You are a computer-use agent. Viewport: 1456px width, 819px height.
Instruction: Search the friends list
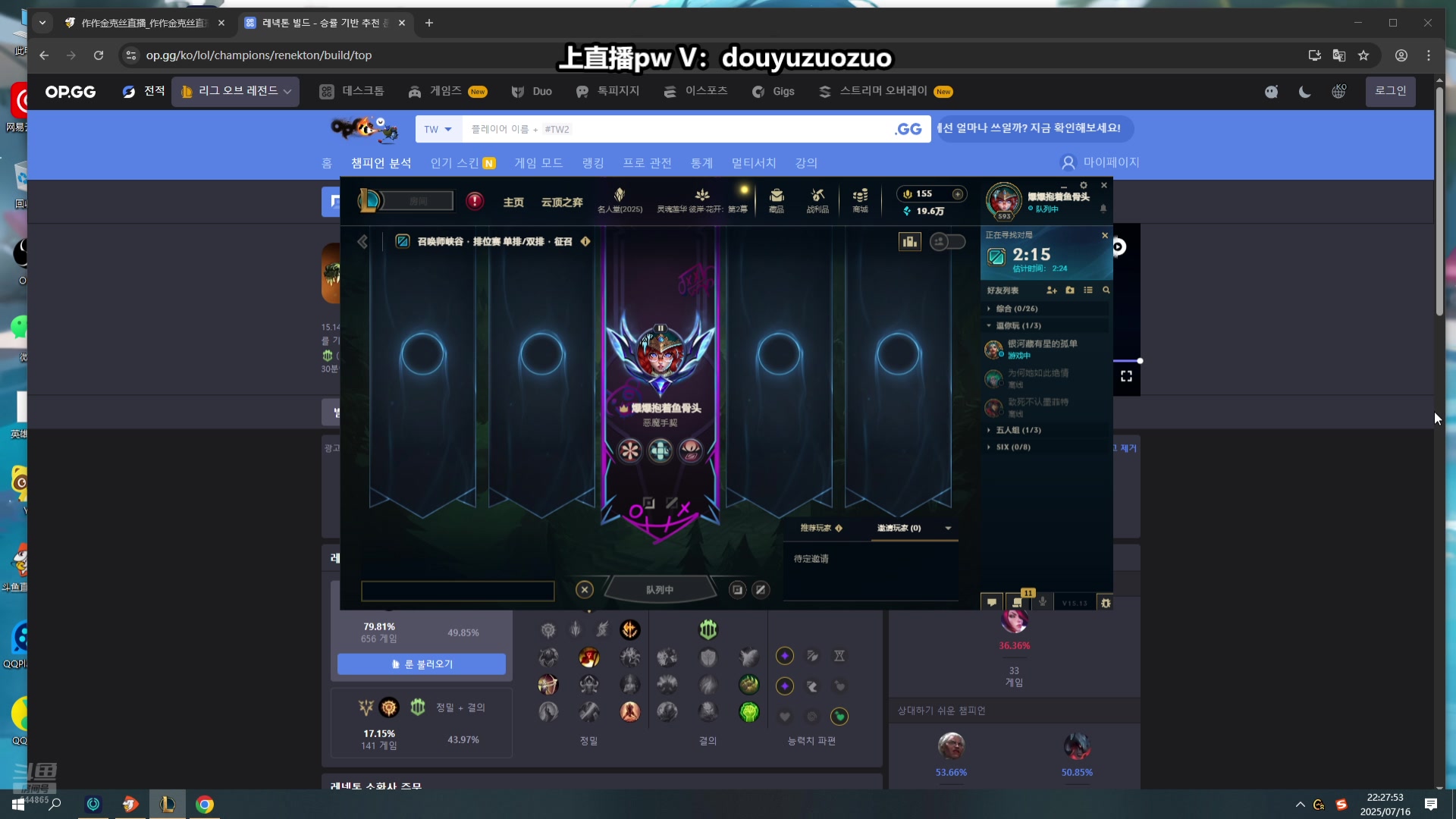(1106, 290)
